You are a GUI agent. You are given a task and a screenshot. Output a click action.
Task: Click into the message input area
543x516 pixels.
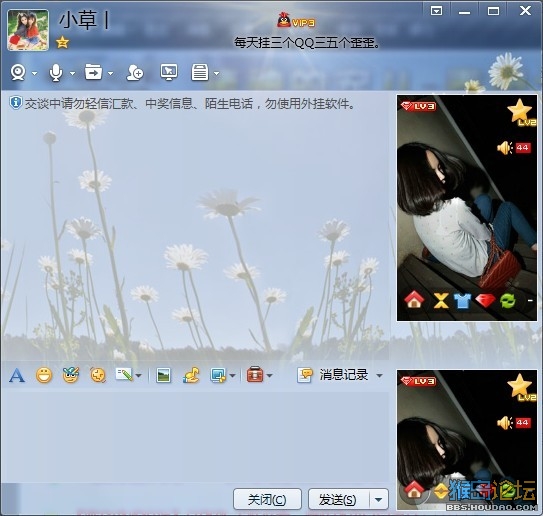click(x=195, y=437)
